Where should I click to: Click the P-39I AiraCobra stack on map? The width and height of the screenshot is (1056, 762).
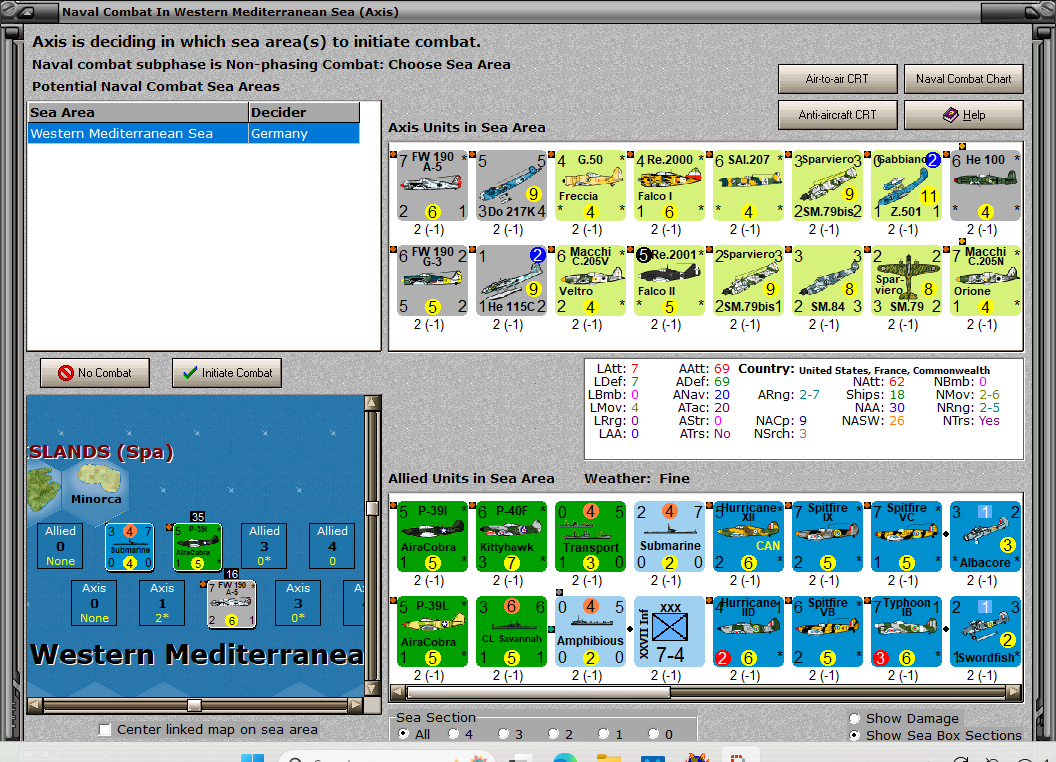197,547
